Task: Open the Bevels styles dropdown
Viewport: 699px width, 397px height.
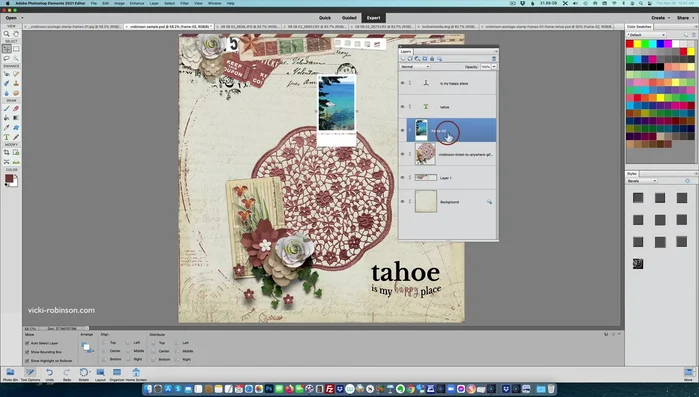Action: [x=642, y=181]
